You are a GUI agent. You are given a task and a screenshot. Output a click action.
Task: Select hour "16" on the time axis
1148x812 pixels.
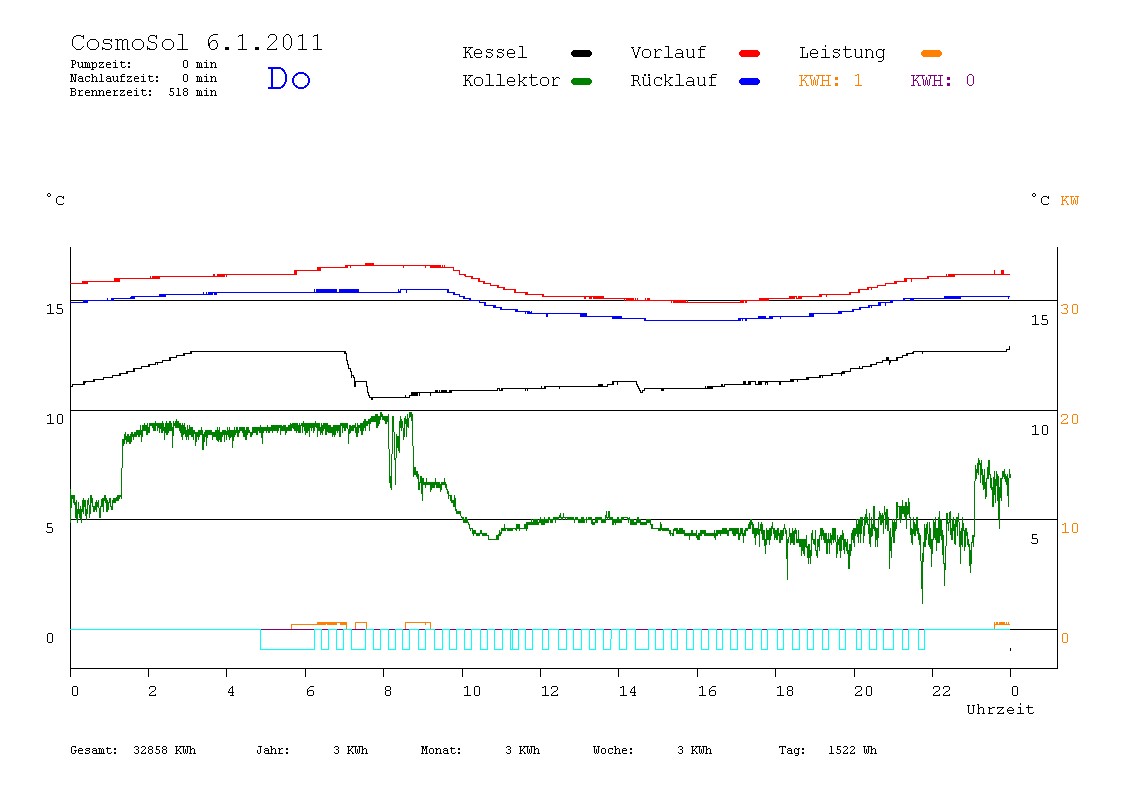pyautogui.click(x=707, y=691)
